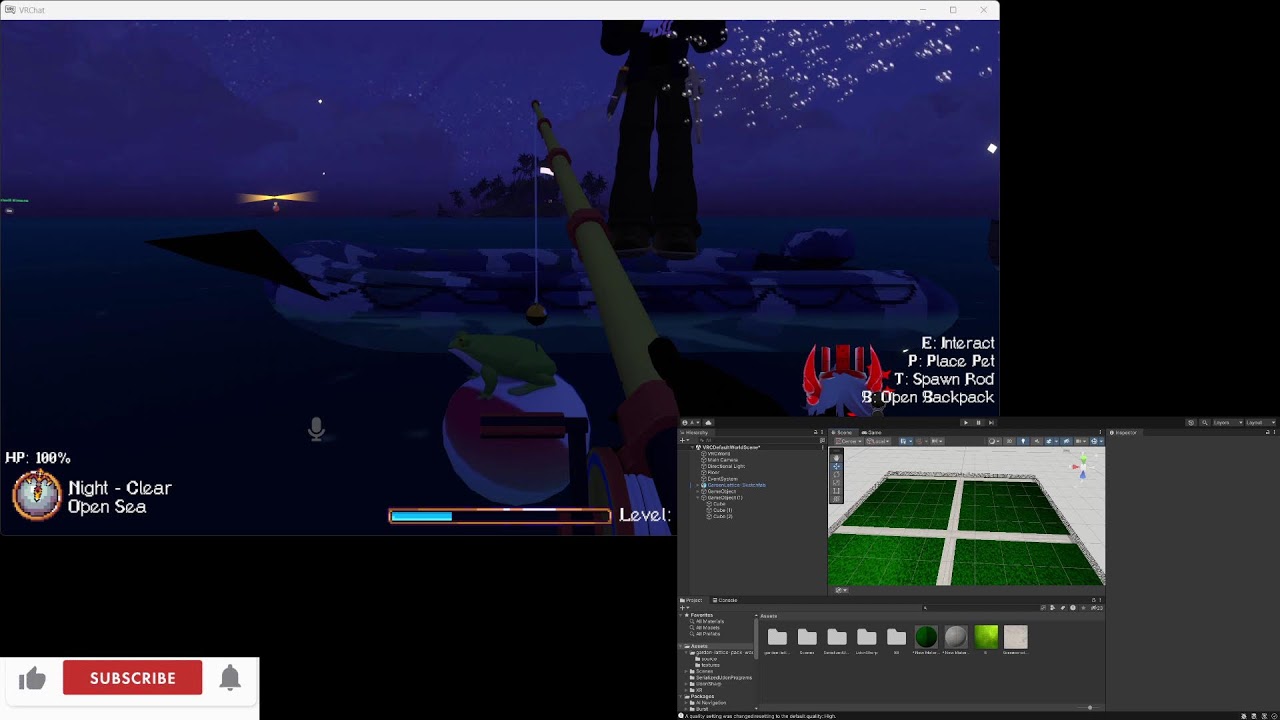Toggle scene effects (skybox) button

1048,441
